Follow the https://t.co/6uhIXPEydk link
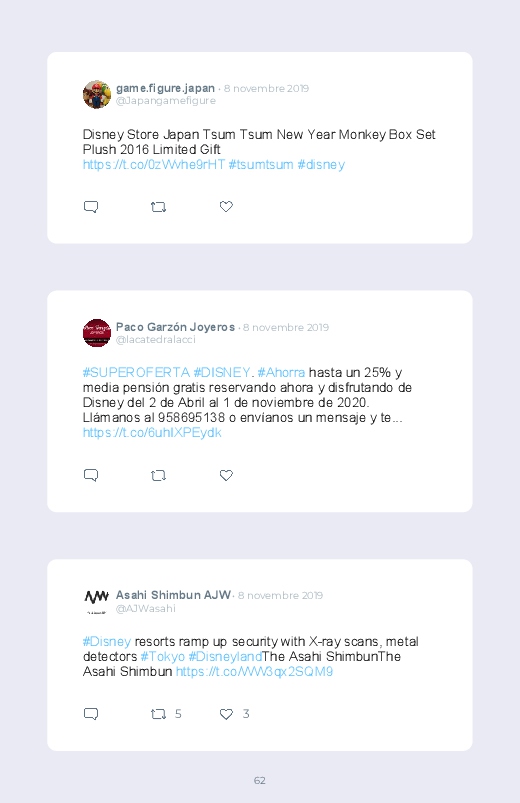Image resolution: width=520 pixels, height=803 pixels. point(152,433)
